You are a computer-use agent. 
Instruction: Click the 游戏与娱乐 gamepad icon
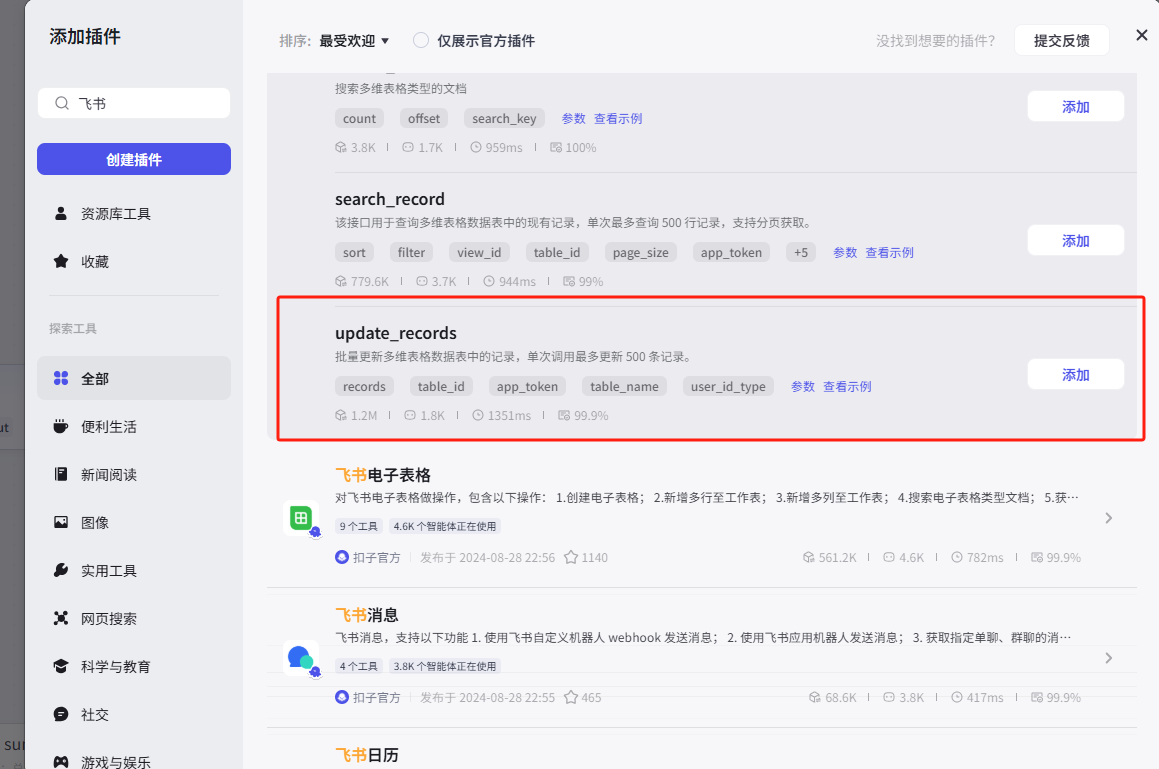click(61, 762)
